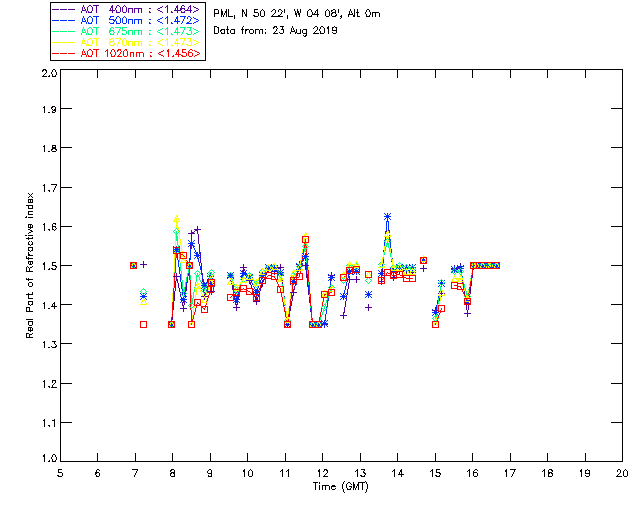The width and height of the screenshot is (640, 512).
Task: Click the y-axis label 1.8
Action: (49, 148)
